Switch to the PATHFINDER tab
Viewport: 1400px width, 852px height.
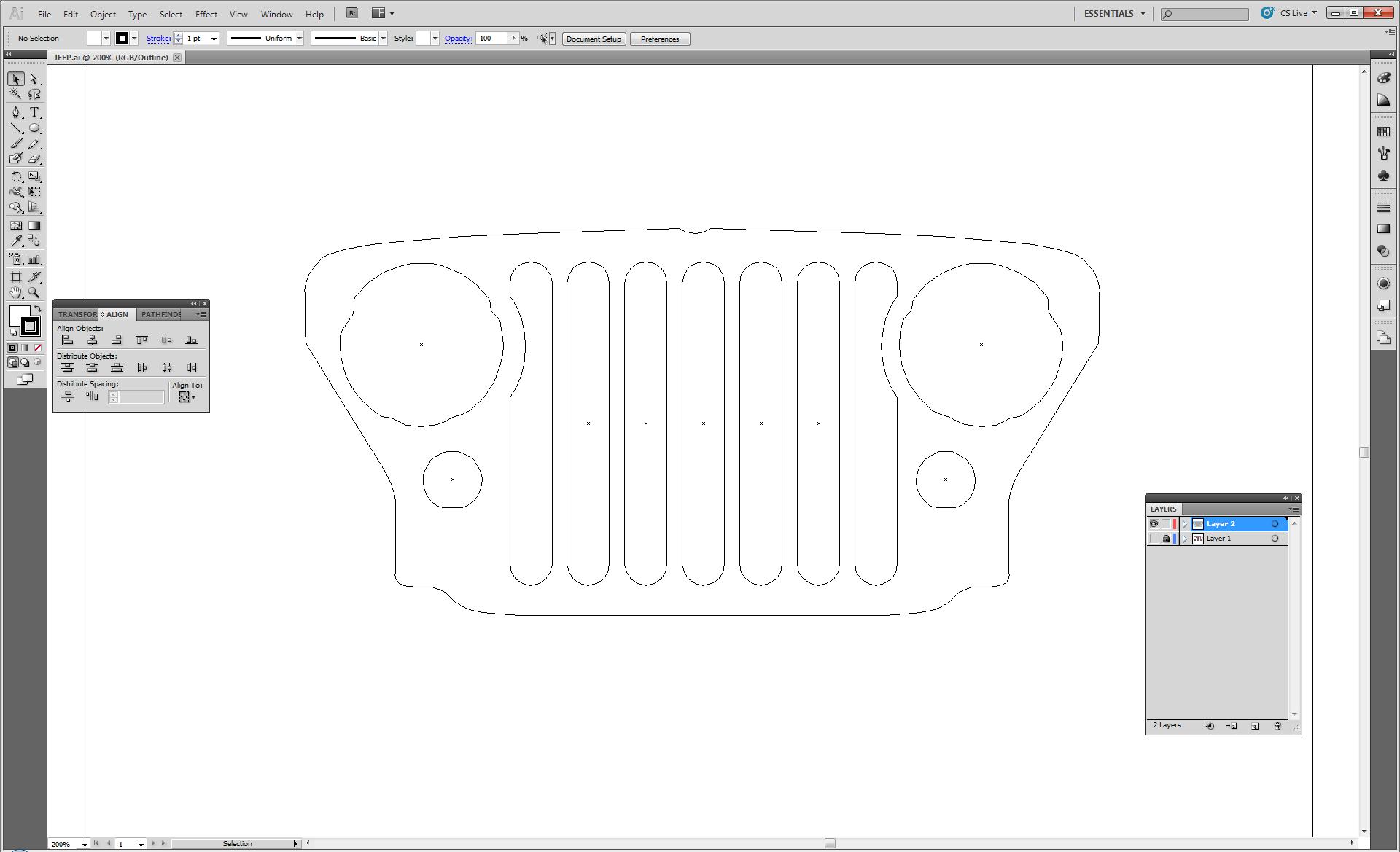pyautogui.click(x=160, y=314)
